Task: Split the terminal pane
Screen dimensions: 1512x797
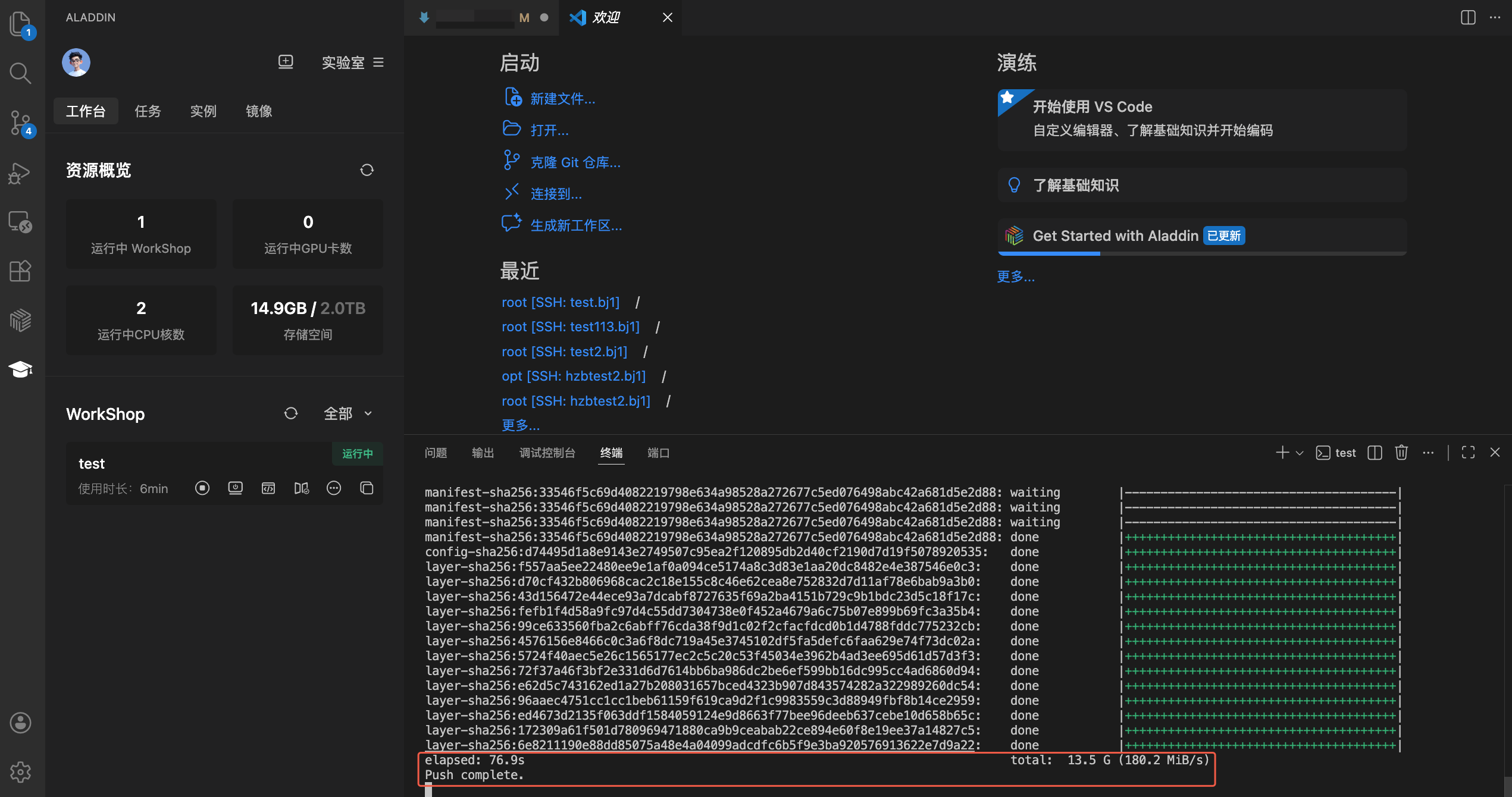Action: click(1375, 453)
